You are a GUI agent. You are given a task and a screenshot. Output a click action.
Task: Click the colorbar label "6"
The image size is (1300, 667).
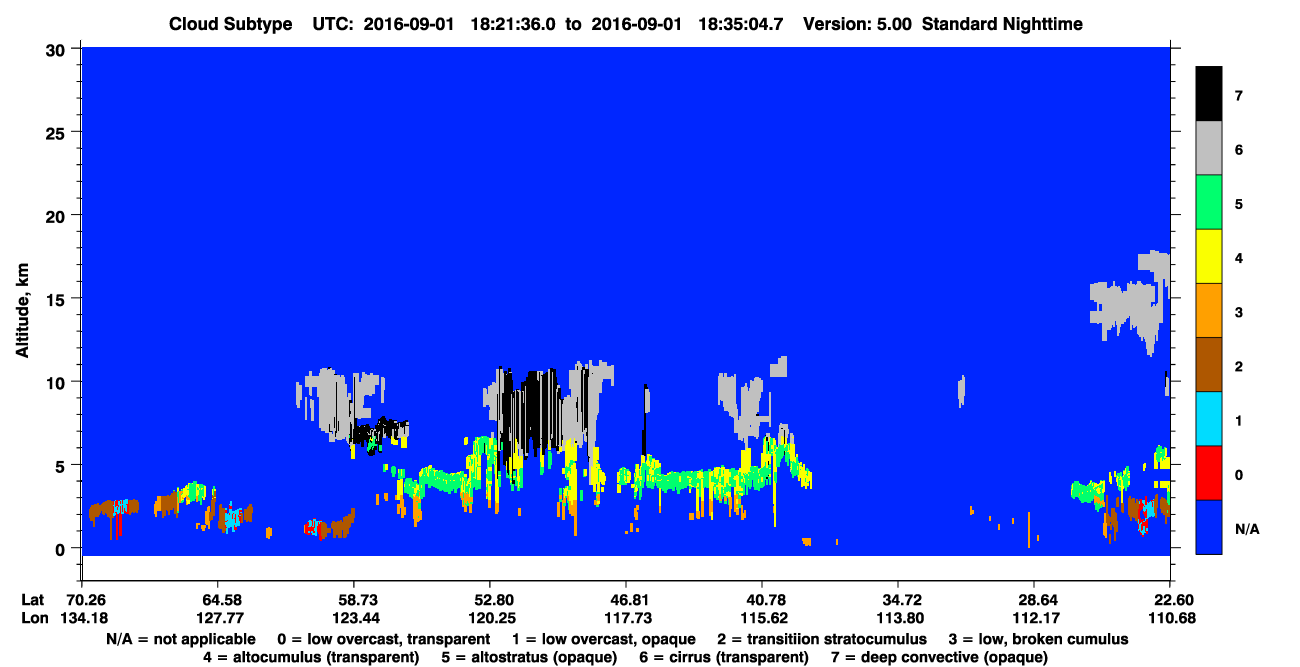(x=1238, y=150)
